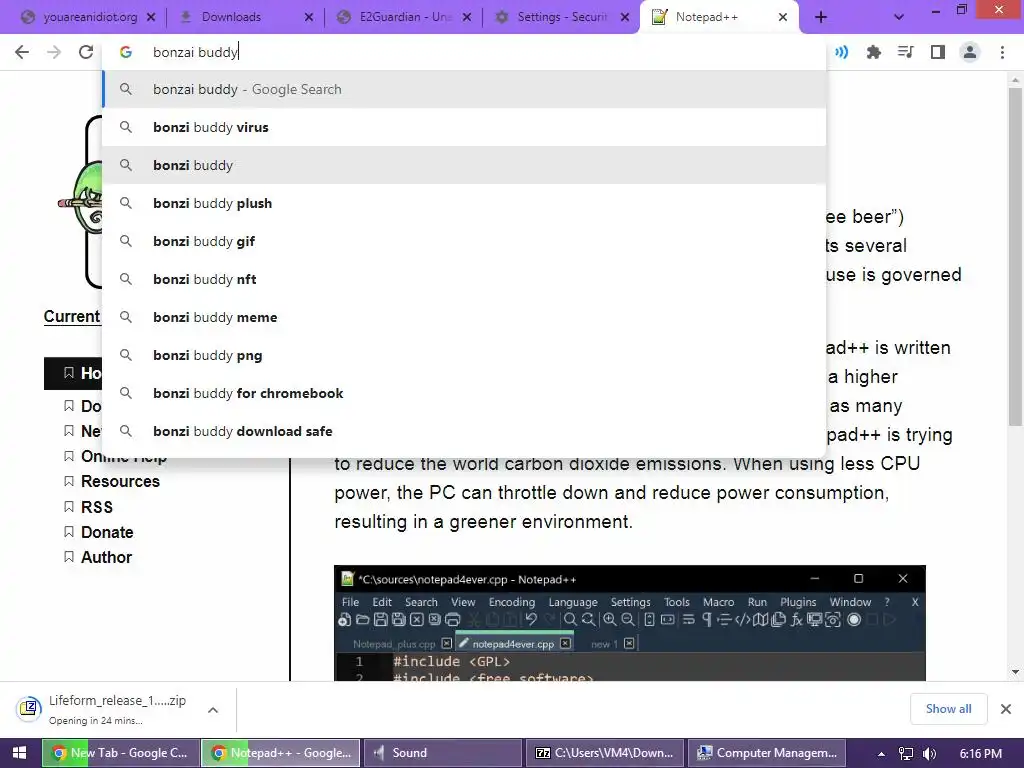Close the E2Guardian tab

coord(467,18)
